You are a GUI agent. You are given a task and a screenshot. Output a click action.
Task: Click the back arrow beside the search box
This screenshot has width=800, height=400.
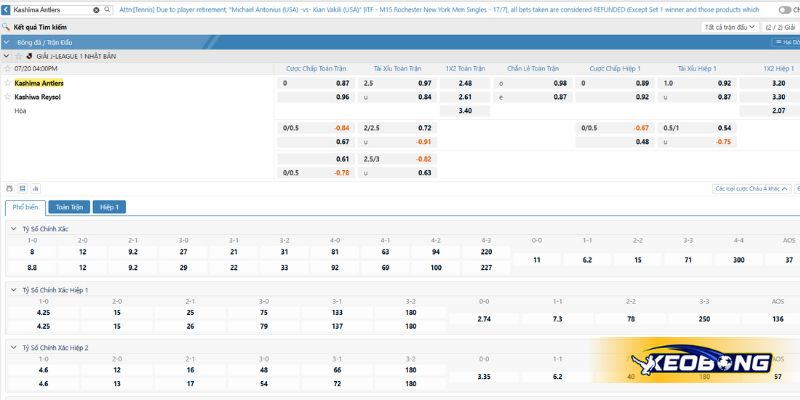8,9
